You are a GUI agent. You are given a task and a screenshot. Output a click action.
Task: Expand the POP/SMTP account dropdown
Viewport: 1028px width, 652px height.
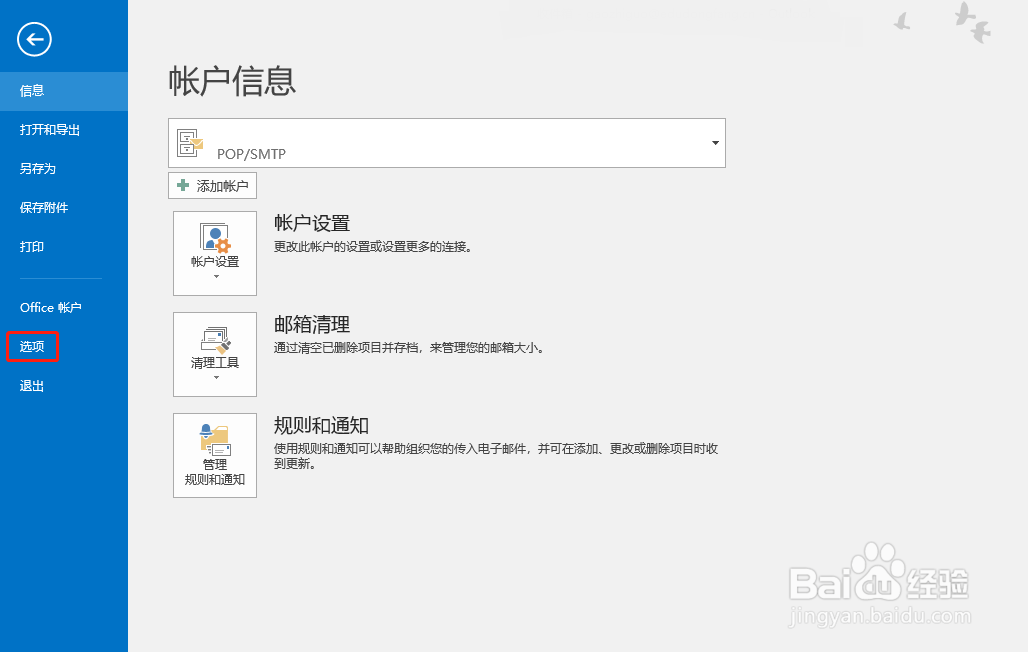coord(714,142)
